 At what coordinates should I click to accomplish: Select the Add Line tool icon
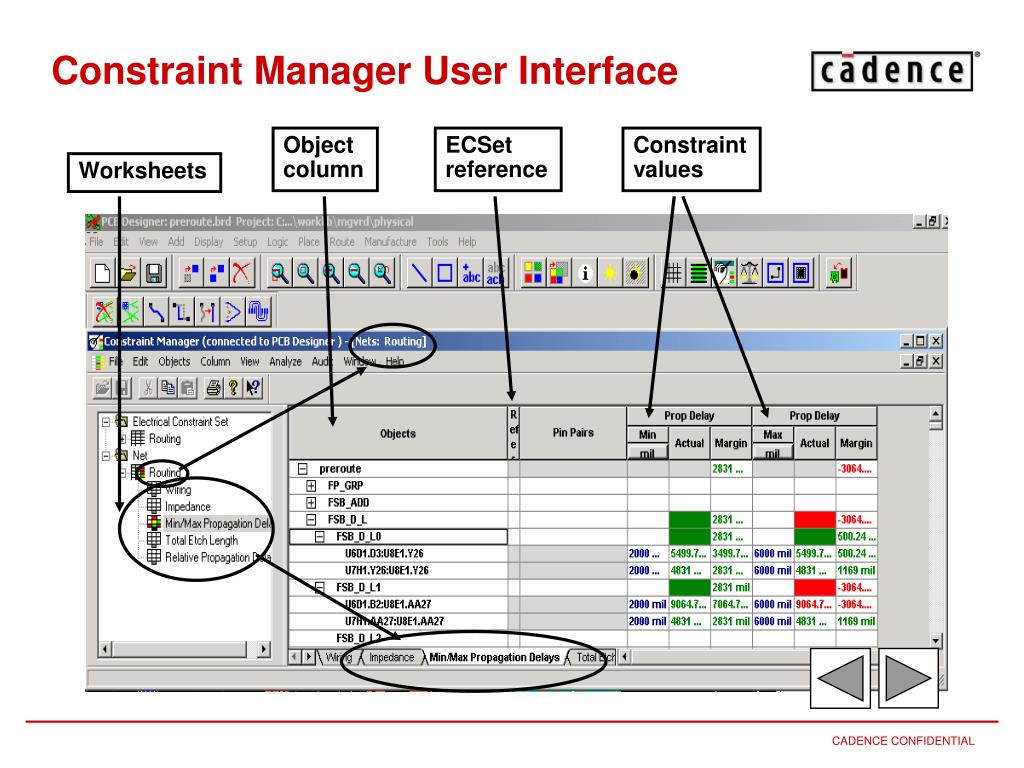[419, 272]
